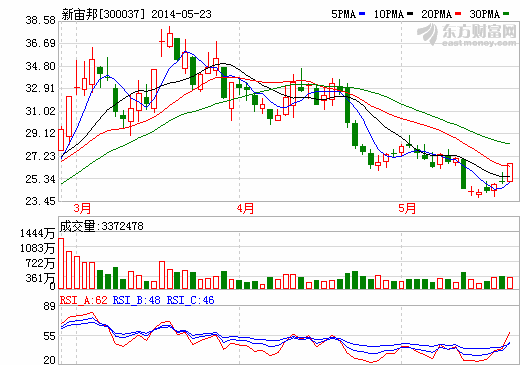The image size is (520, 365).
Task: Click the 36.69 price axis label
Action: click(x=40, y=43)
